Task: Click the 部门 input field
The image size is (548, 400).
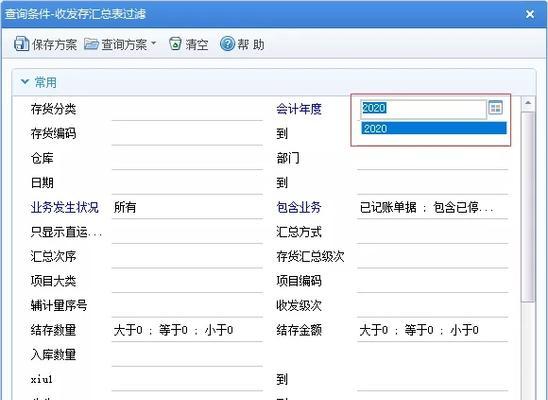Action: tap(432, 159)
